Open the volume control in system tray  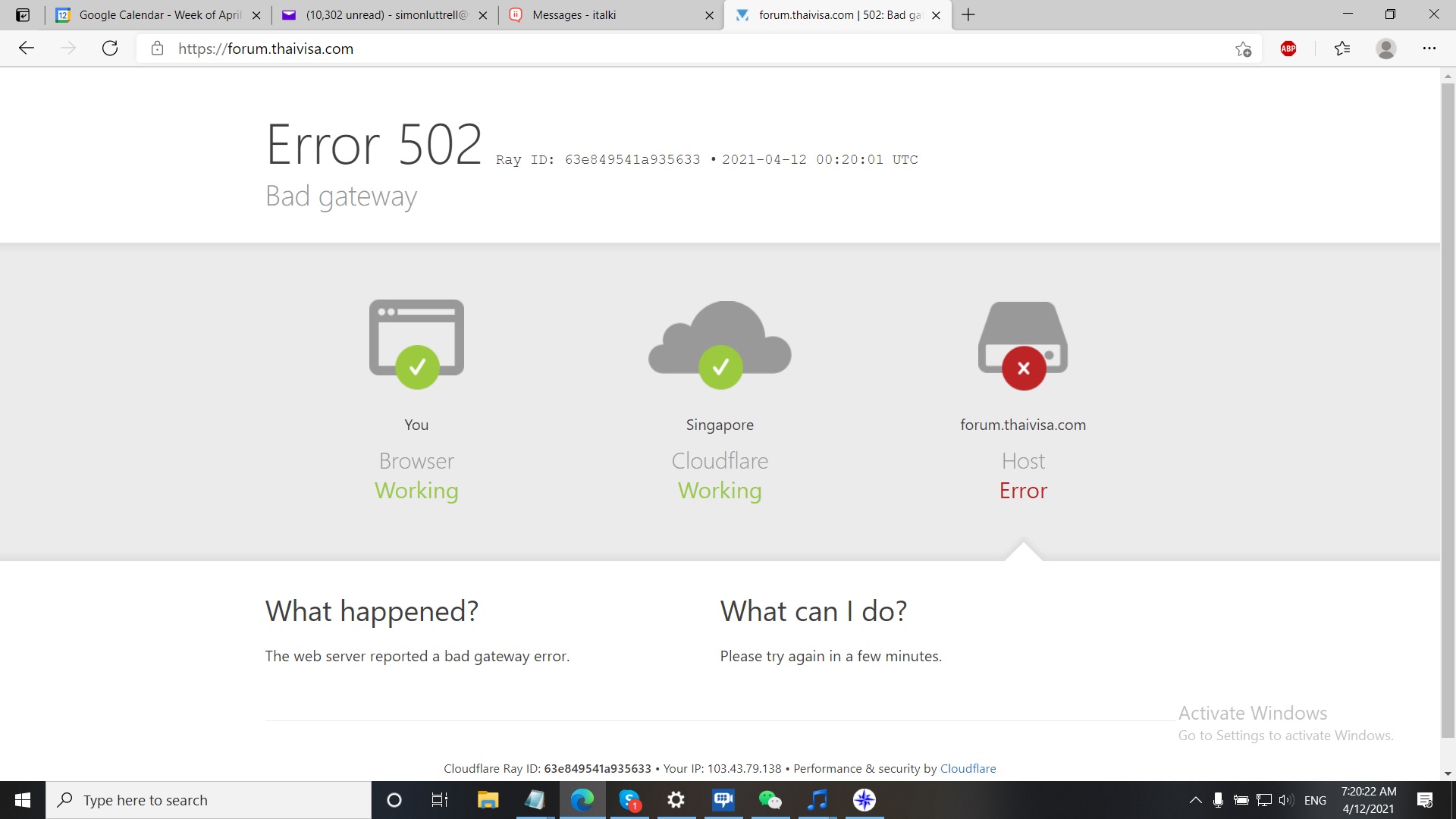click(x=1286, y=800)
